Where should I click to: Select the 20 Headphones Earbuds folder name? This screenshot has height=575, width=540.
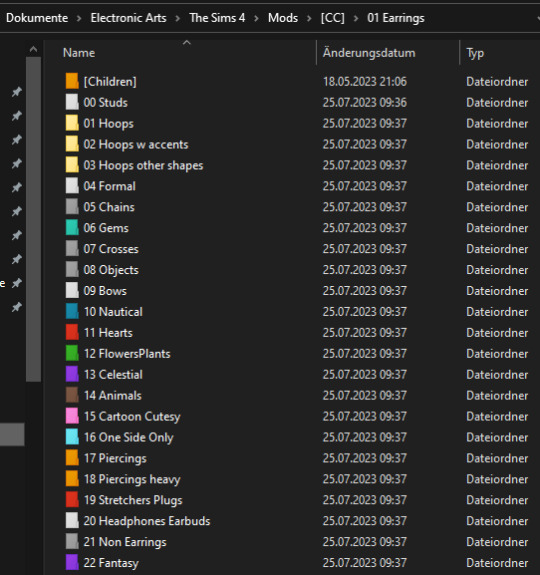pyautogui.click(x=147, y=521)
